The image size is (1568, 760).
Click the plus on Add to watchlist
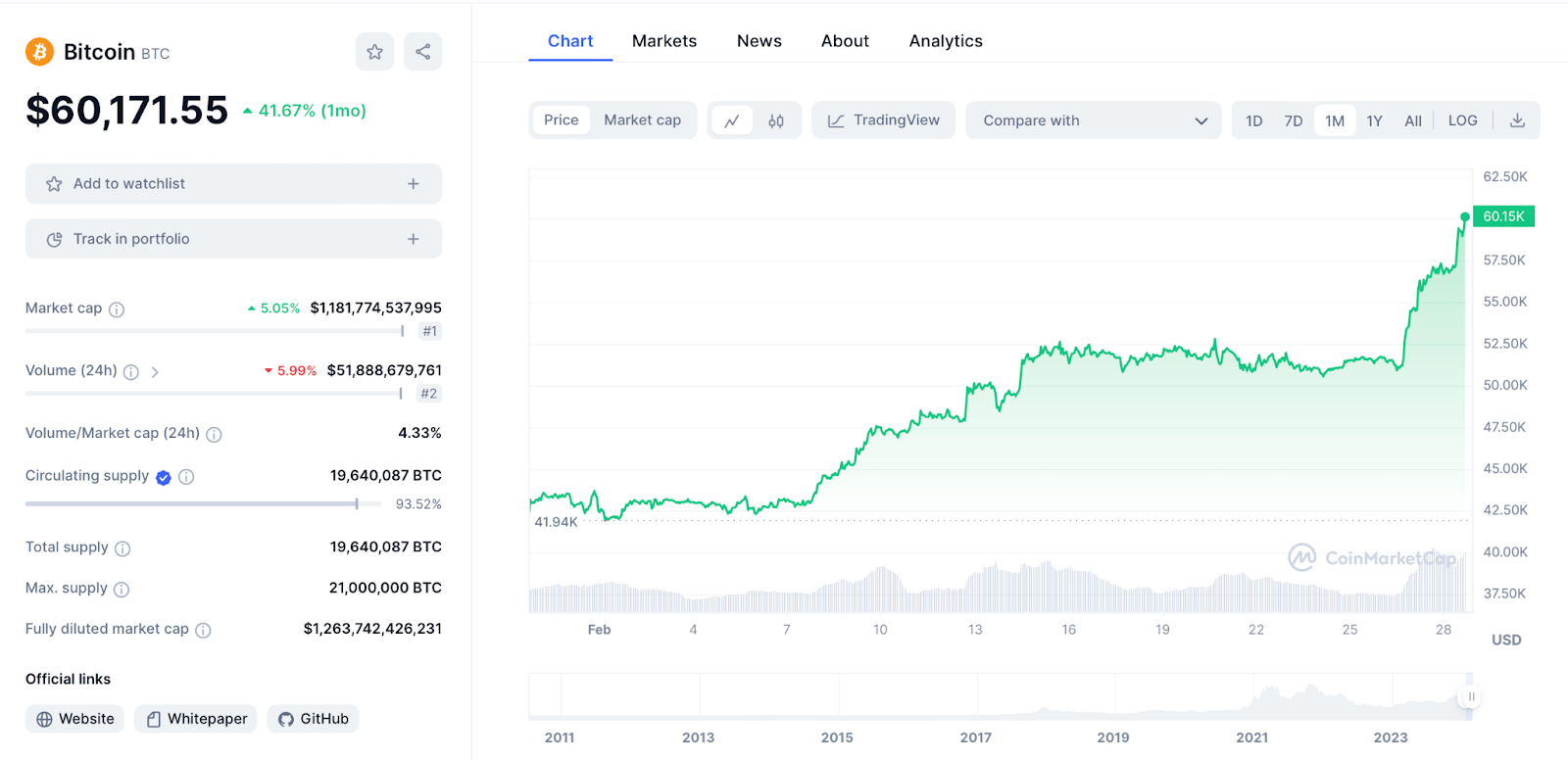(x=414, y=184)
